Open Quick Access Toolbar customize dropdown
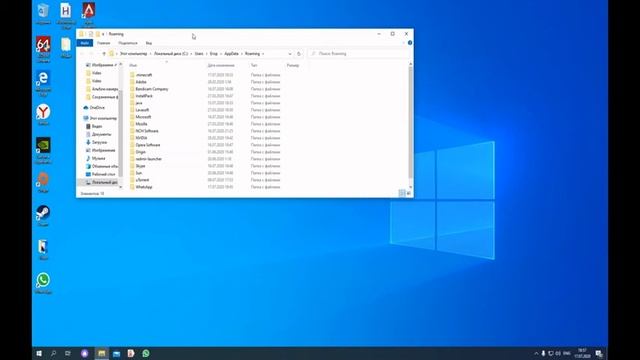Viewport: 640px width, 360px height. (103, 34)
